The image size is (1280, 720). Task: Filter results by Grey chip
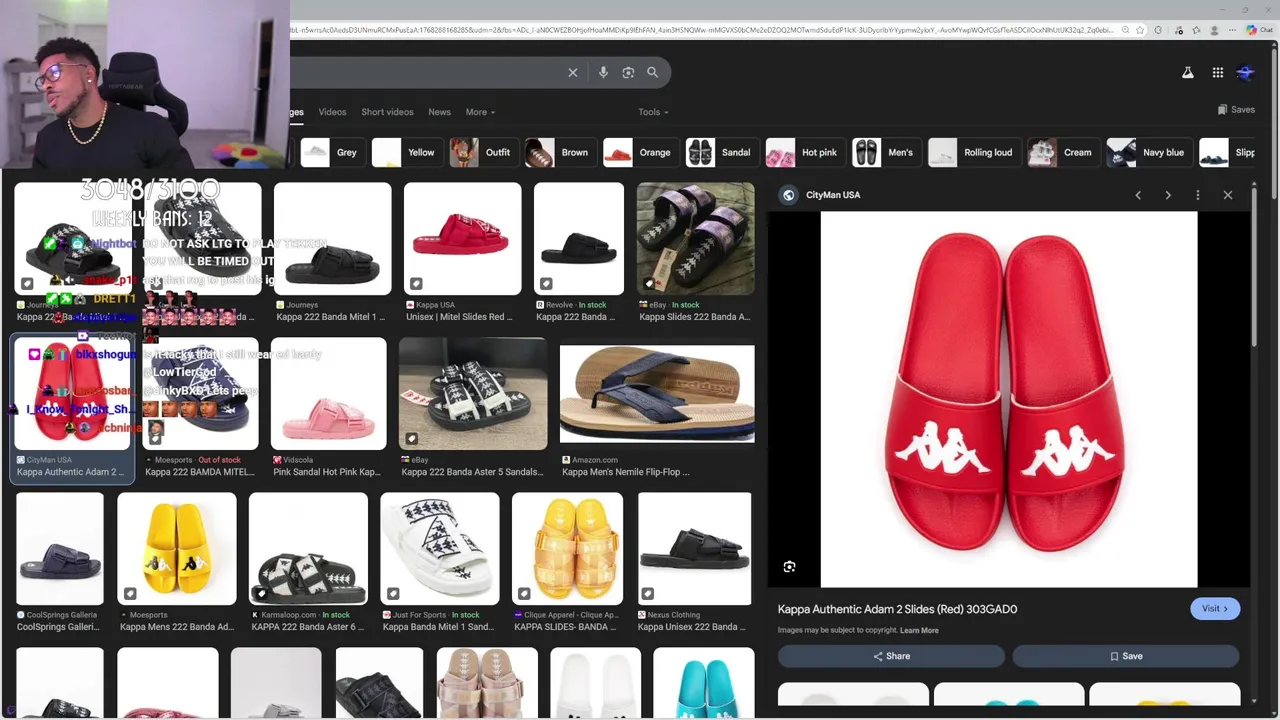(x=332, y=152)
